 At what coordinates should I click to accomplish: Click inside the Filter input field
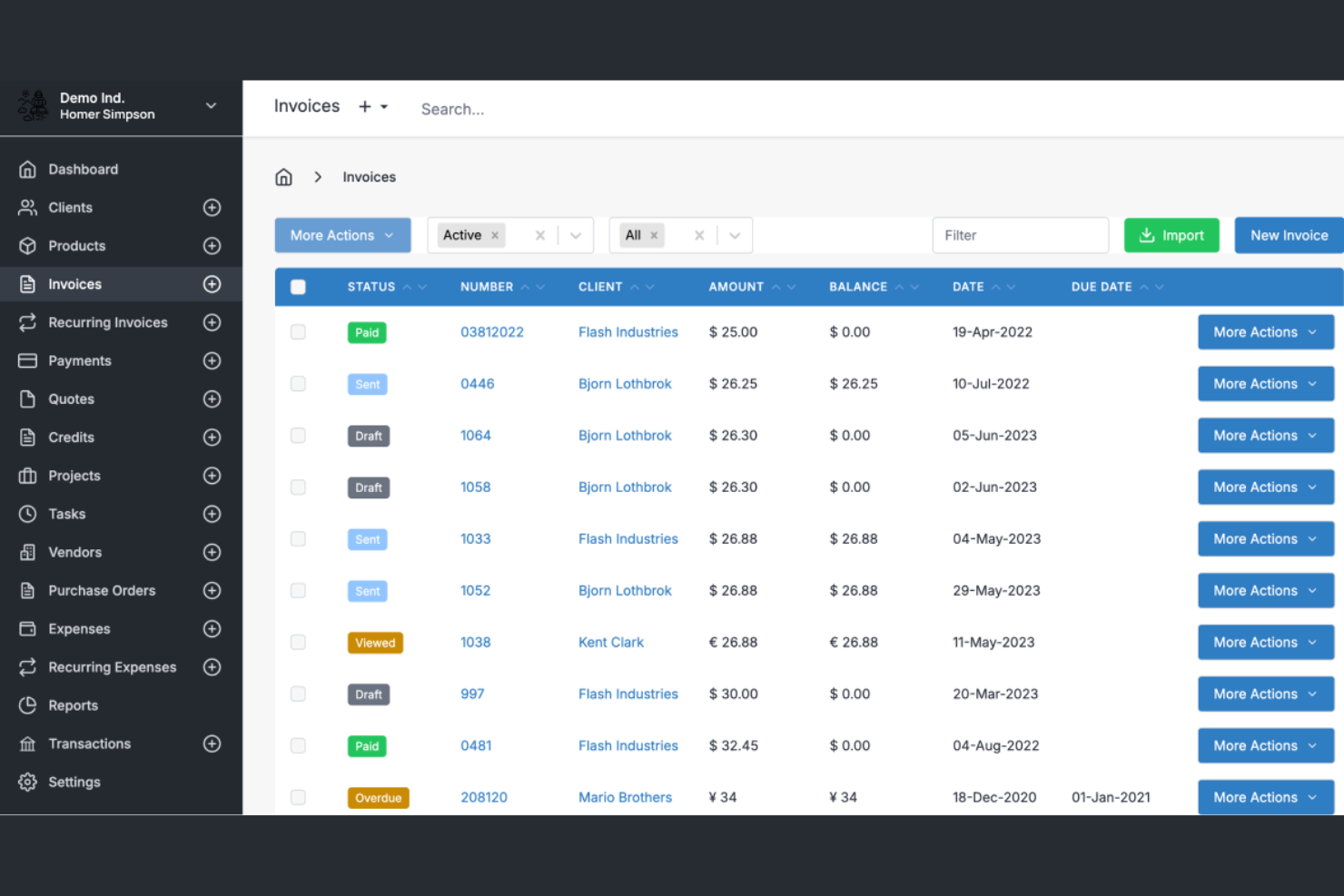[x=1020, y=235]
